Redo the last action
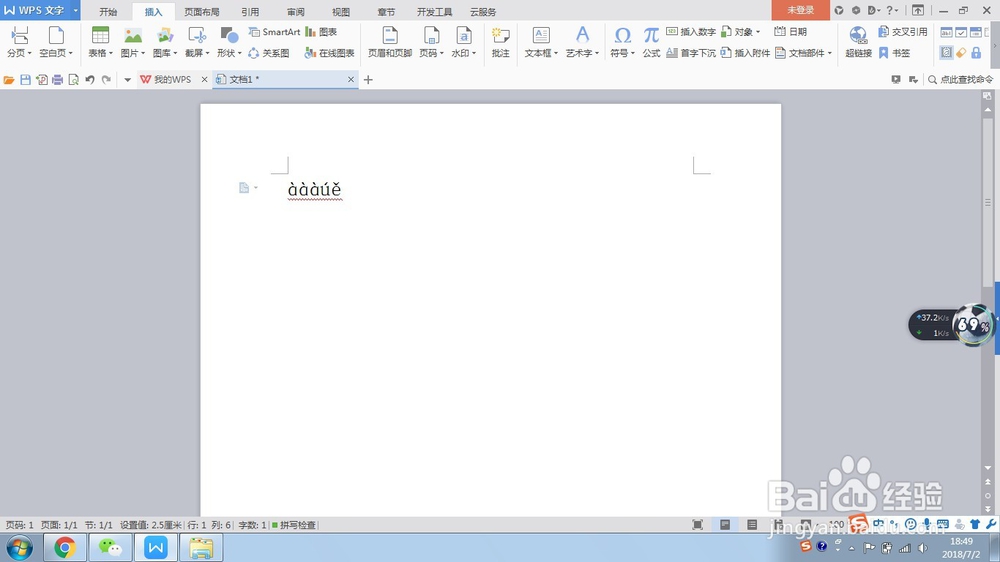This screenshot has width=1000, height=562. click(106, 80)
